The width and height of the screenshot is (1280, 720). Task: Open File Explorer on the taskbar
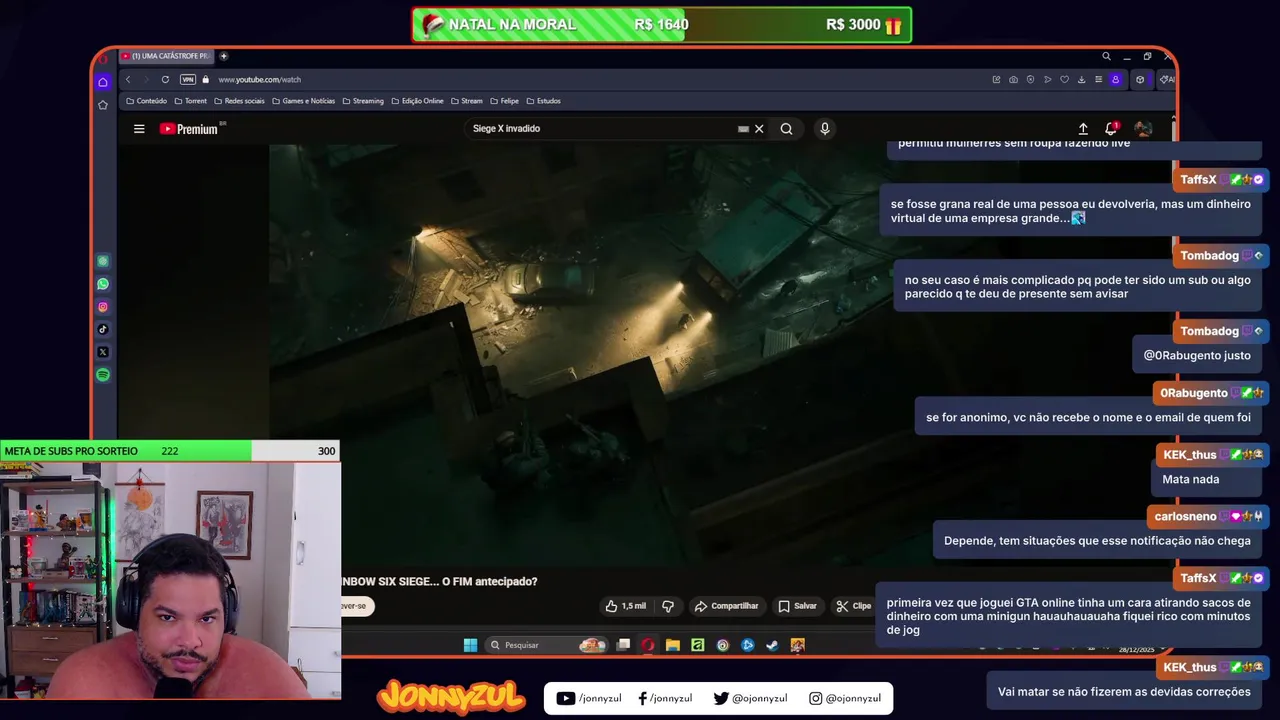tap(673, 645)
